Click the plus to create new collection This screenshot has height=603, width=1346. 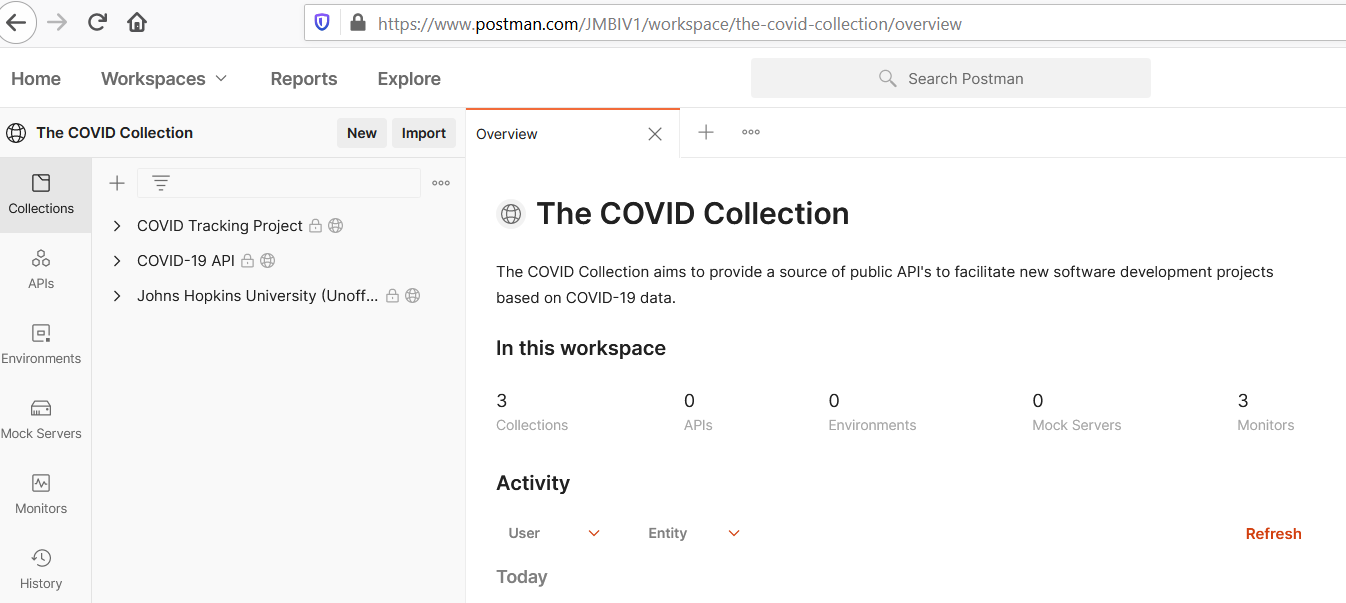[117, 183]
